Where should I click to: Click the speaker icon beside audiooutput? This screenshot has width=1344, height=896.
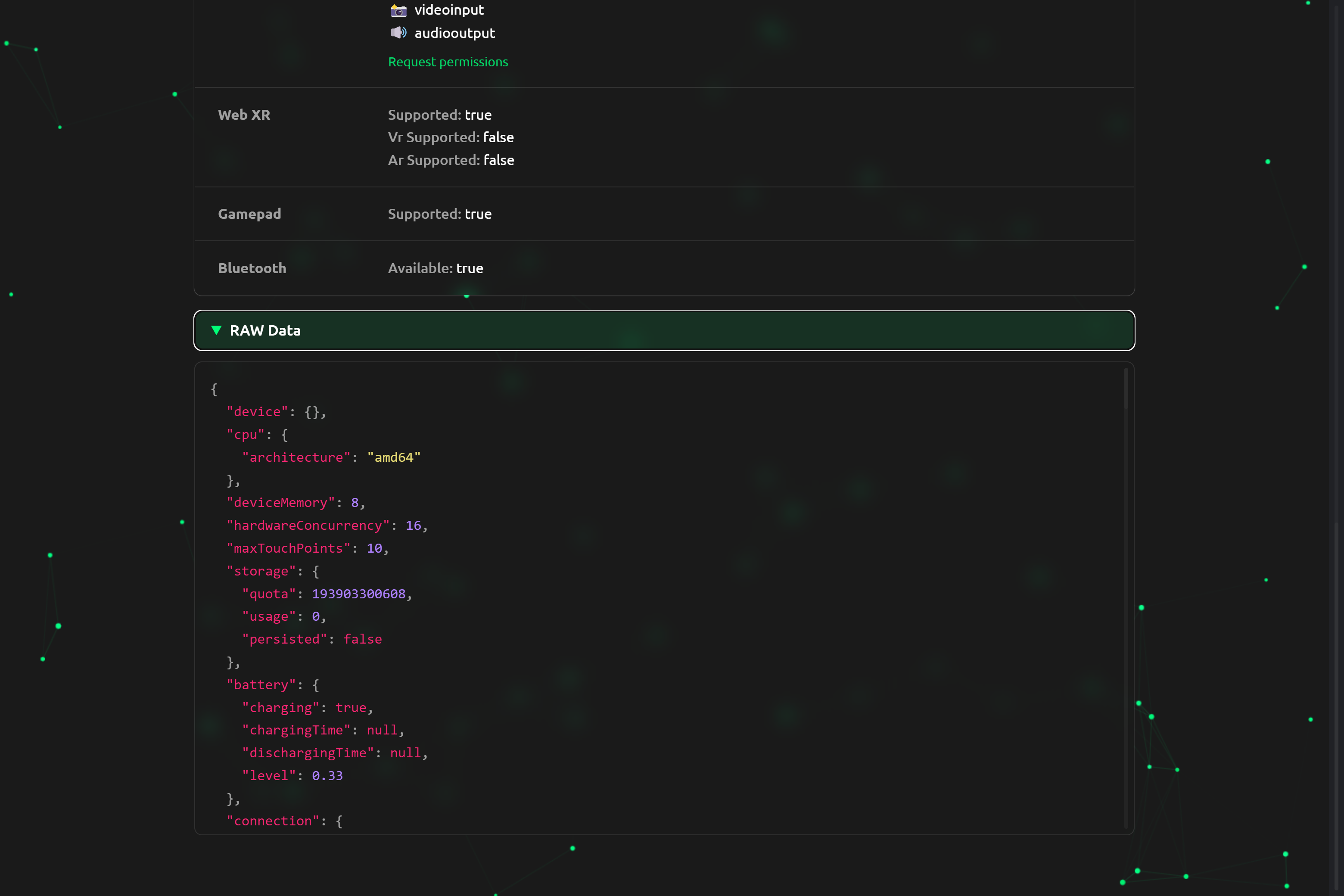pyautogui.click(x=398, y=33)
